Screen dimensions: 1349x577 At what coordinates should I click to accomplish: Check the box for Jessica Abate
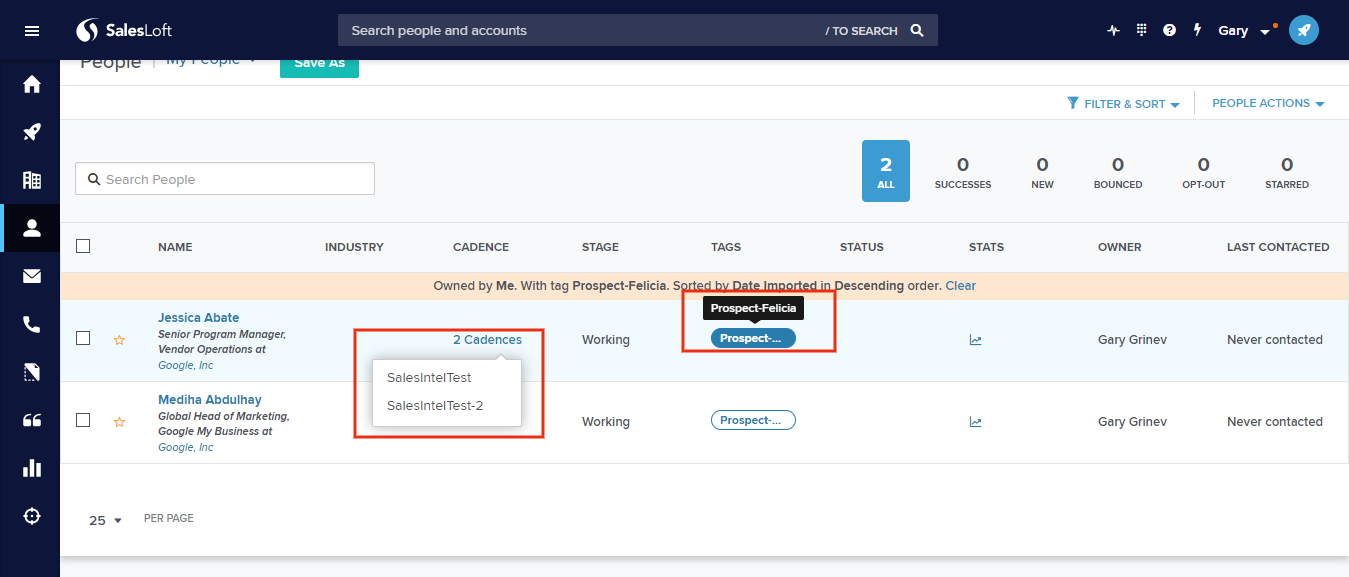pyautogui.click(x=83, y=338)
